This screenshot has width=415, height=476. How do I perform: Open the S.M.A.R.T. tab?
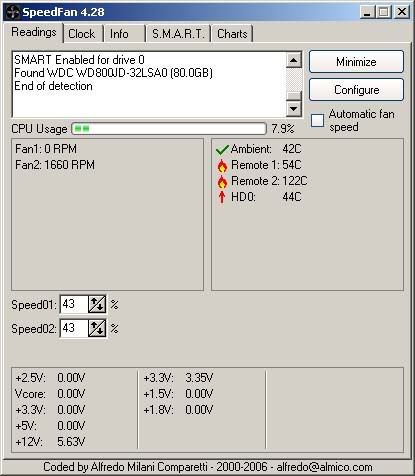178,34
